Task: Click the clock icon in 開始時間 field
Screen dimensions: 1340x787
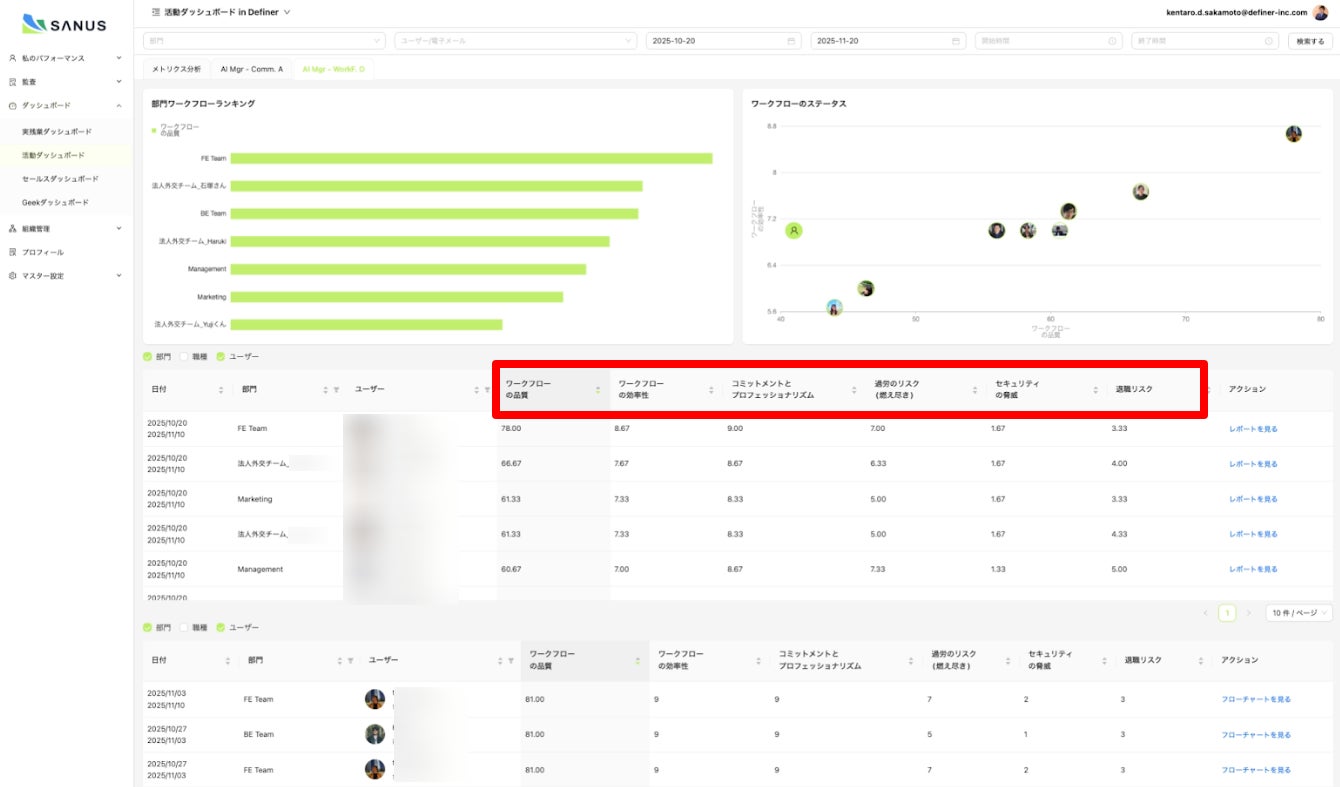Action: [x=1113, y=41]
